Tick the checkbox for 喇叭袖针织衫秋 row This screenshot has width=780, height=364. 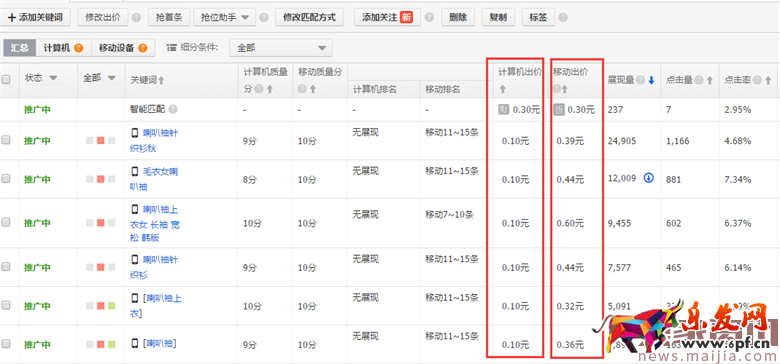coord(6,140)
